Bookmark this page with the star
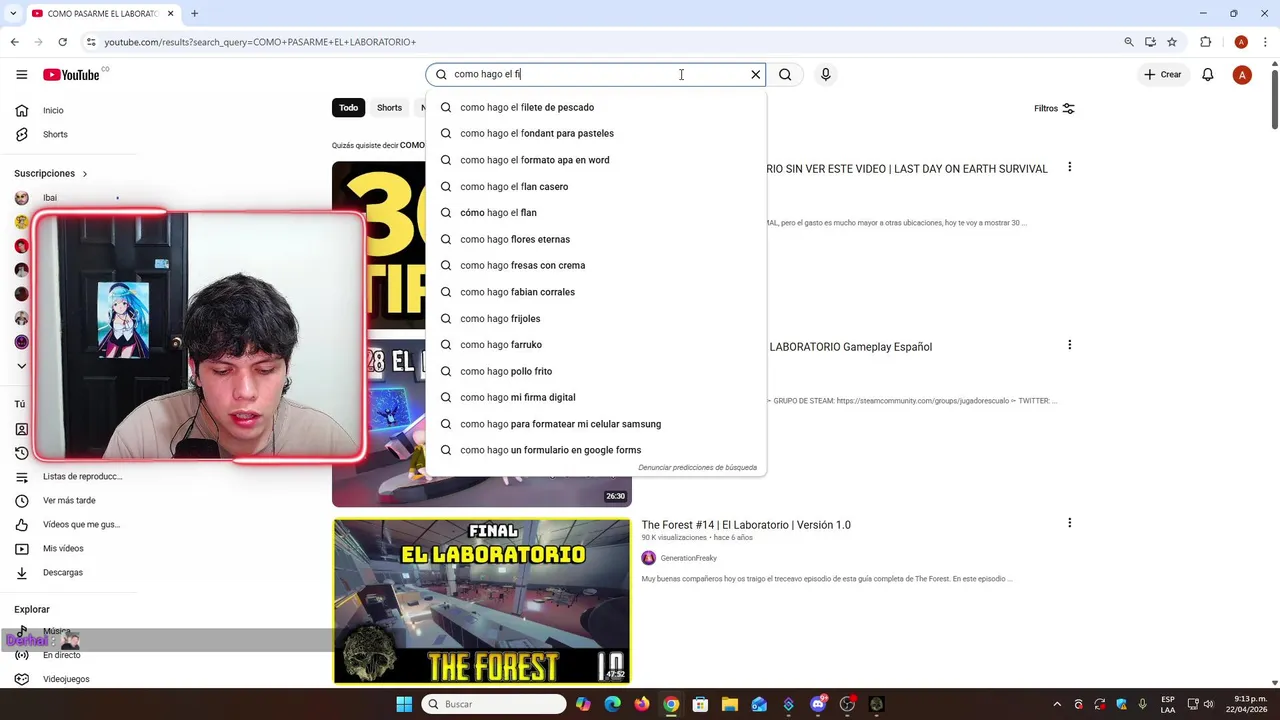This screenshot has width=1280, height=720. click(x=1172, y=42)
